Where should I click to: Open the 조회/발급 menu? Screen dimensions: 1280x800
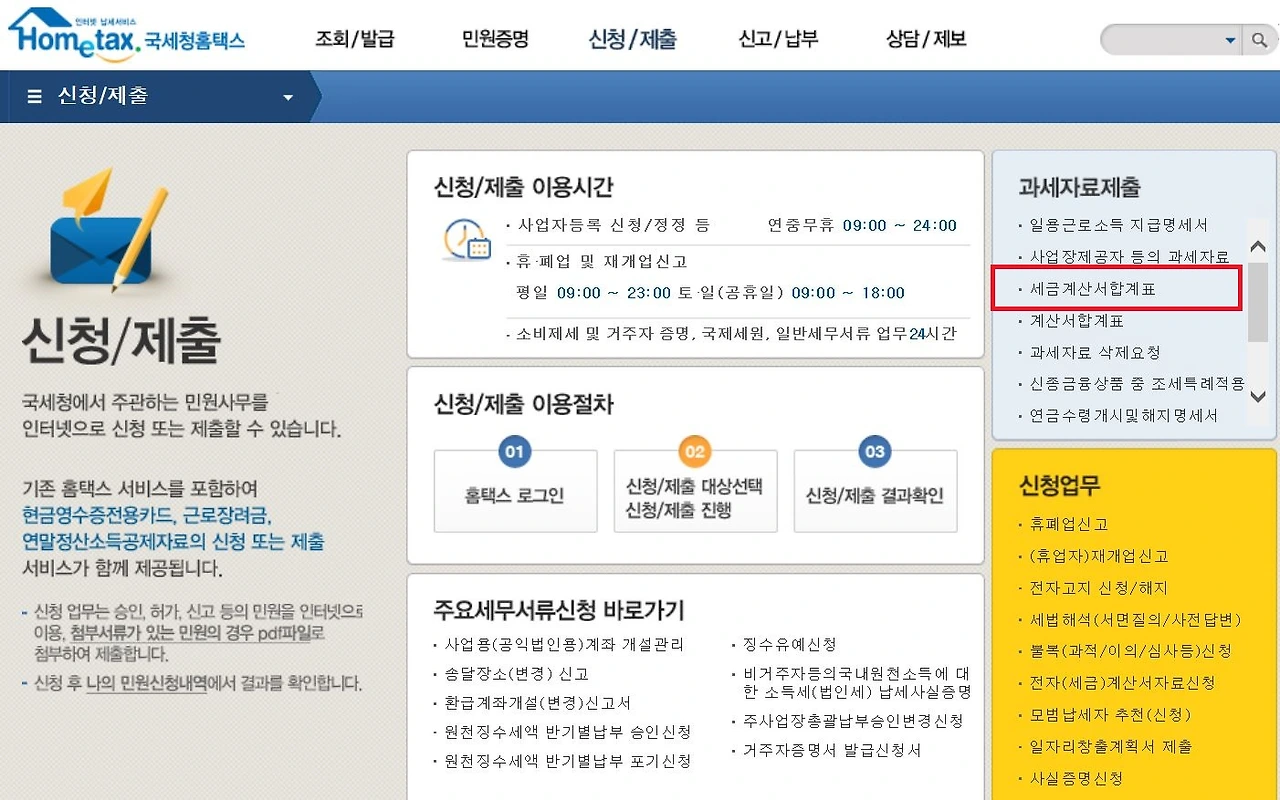coord(355,36)
